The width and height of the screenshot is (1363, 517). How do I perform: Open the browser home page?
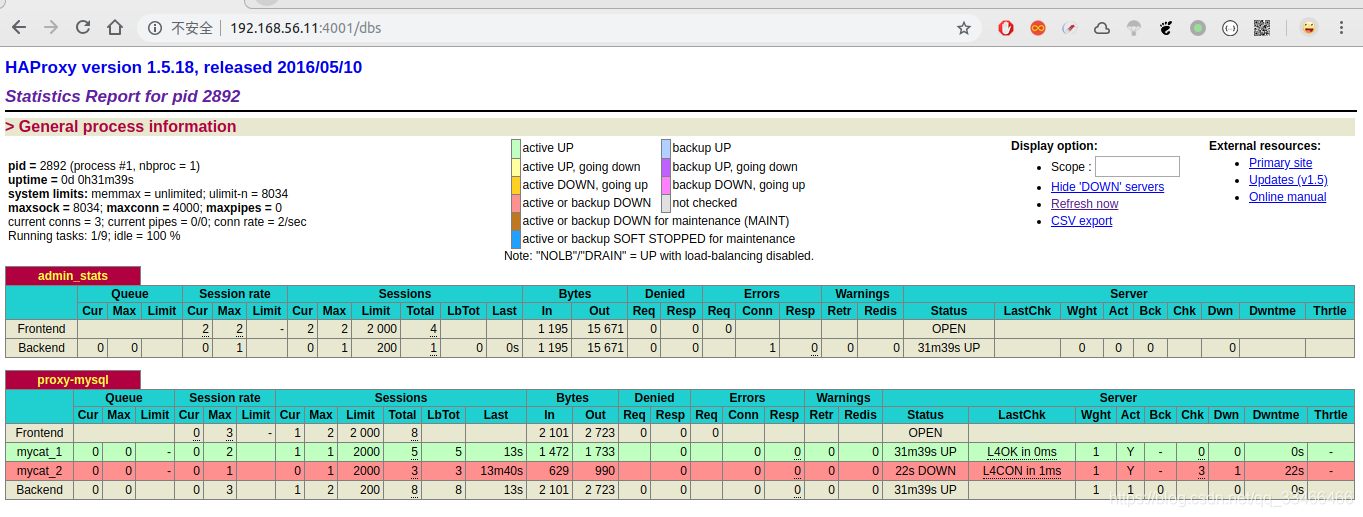(x=116, y=28)
